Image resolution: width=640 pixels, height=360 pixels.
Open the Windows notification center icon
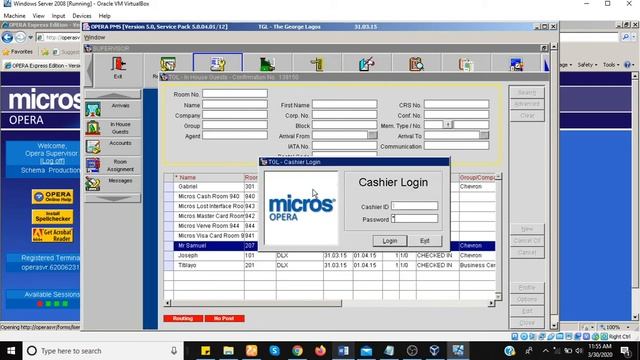point(626,351)
